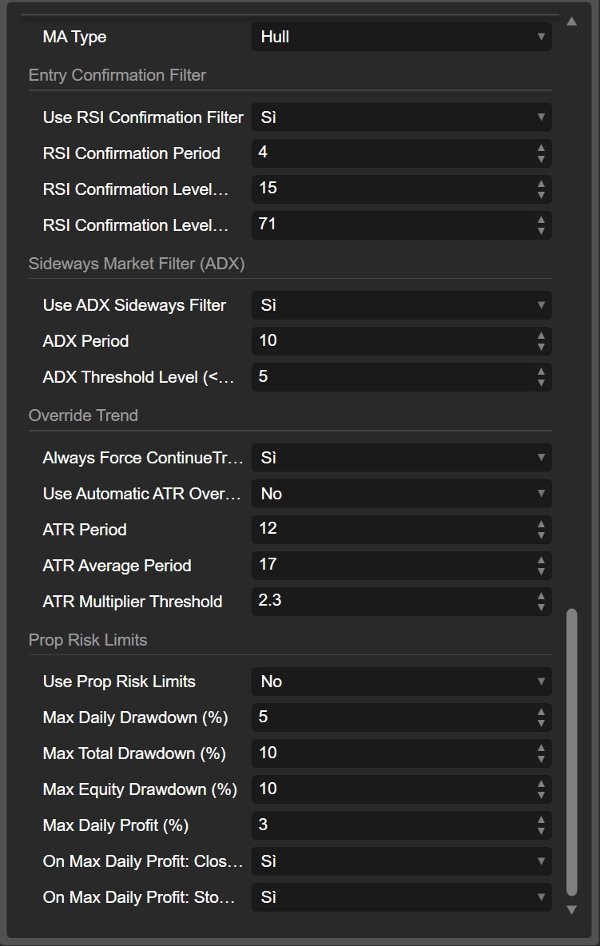Click scrollbar up arrow at top
Screen dimensions: 600x946
(x=572, y=21)
